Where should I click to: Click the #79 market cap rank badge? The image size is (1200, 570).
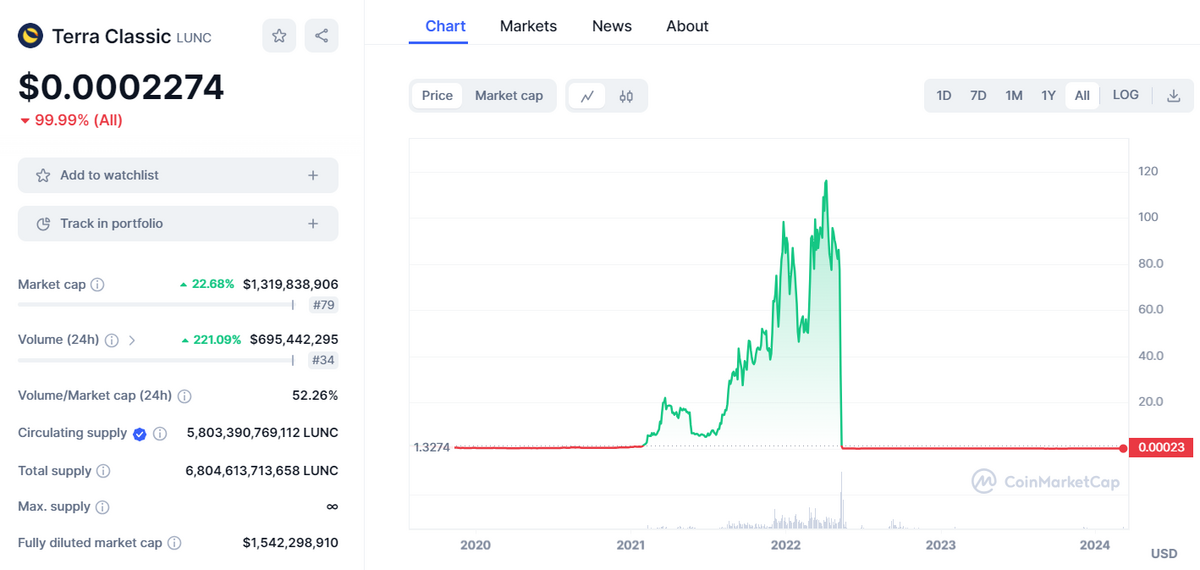tap(323, 305)
